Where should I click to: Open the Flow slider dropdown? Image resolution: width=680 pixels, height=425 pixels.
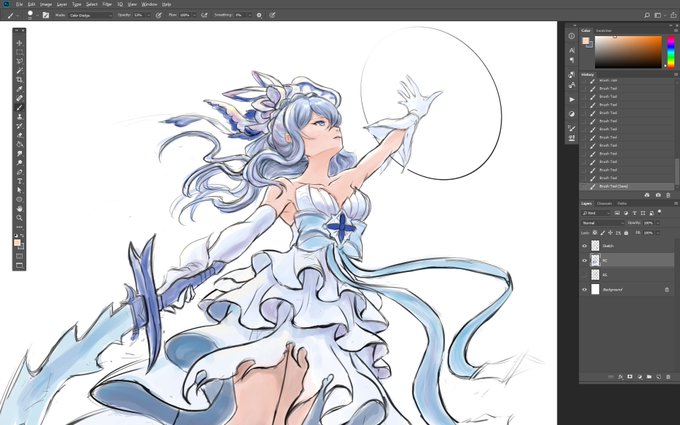(x=194, y=15)
